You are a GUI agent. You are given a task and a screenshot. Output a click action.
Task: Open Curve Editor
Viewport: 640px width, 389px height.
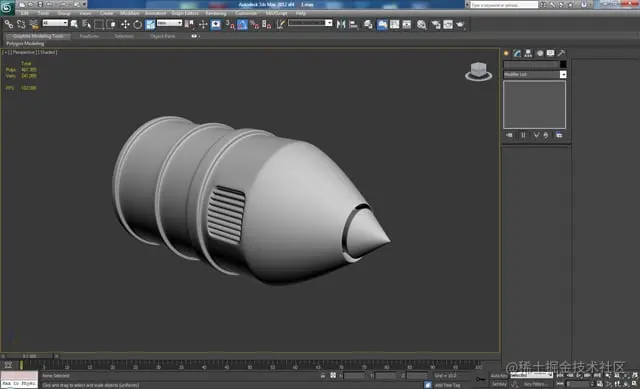pyautogui.click(x=395, y=24)
